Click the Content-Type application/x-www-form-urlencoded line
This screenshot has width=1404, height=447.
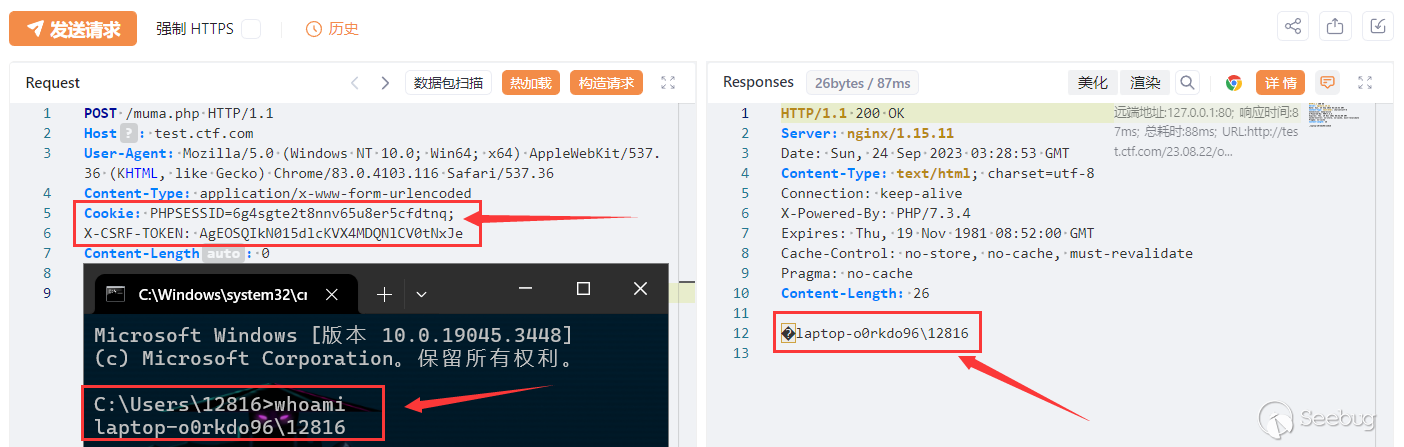[277, 193]
